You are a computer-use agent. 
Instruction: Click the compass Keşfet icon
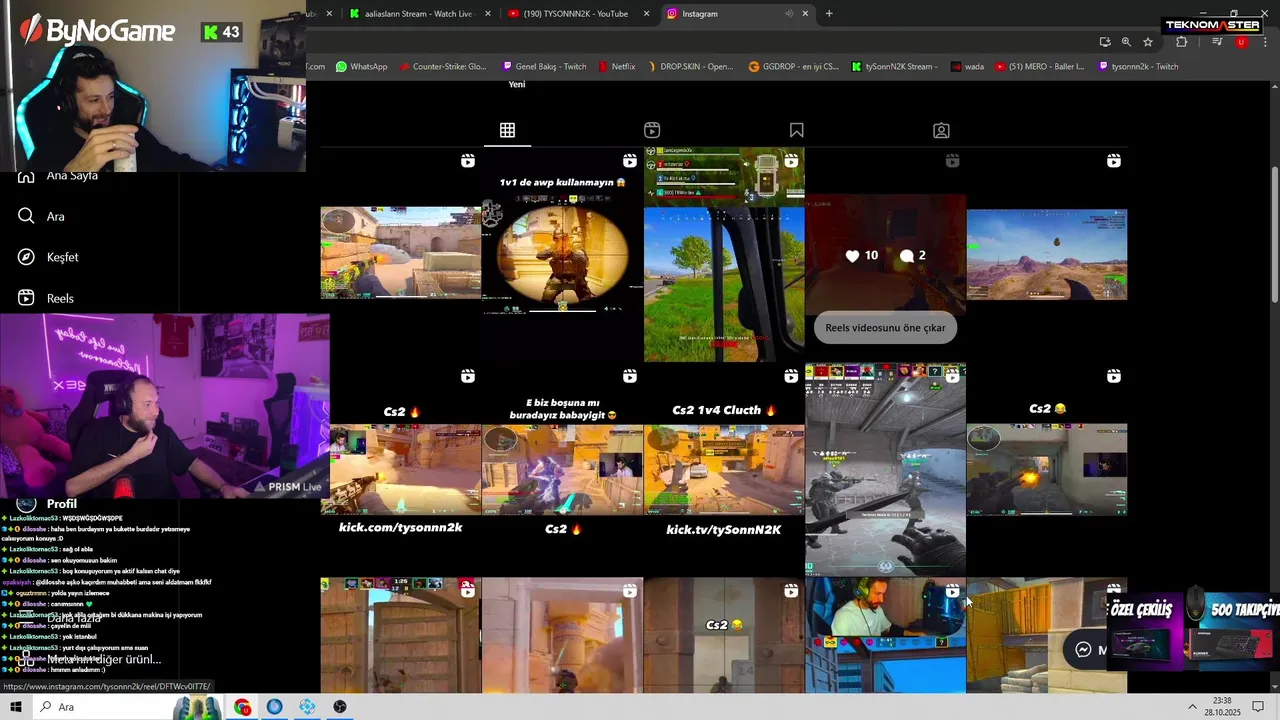point(26,257)
